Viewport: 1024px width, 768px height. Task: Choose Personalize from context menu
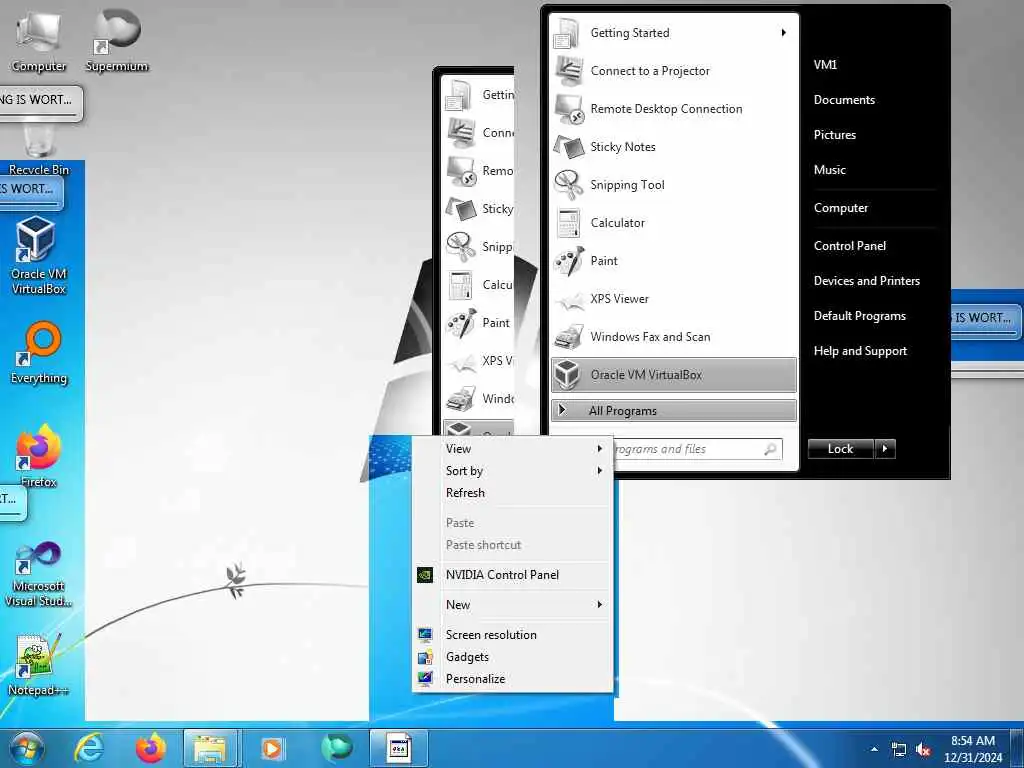tap(513, 679)
